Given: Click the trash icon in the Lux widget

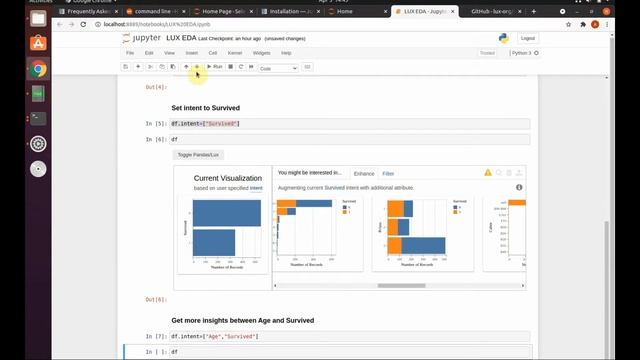Looking at the screenshot, I should pos(509,173).
